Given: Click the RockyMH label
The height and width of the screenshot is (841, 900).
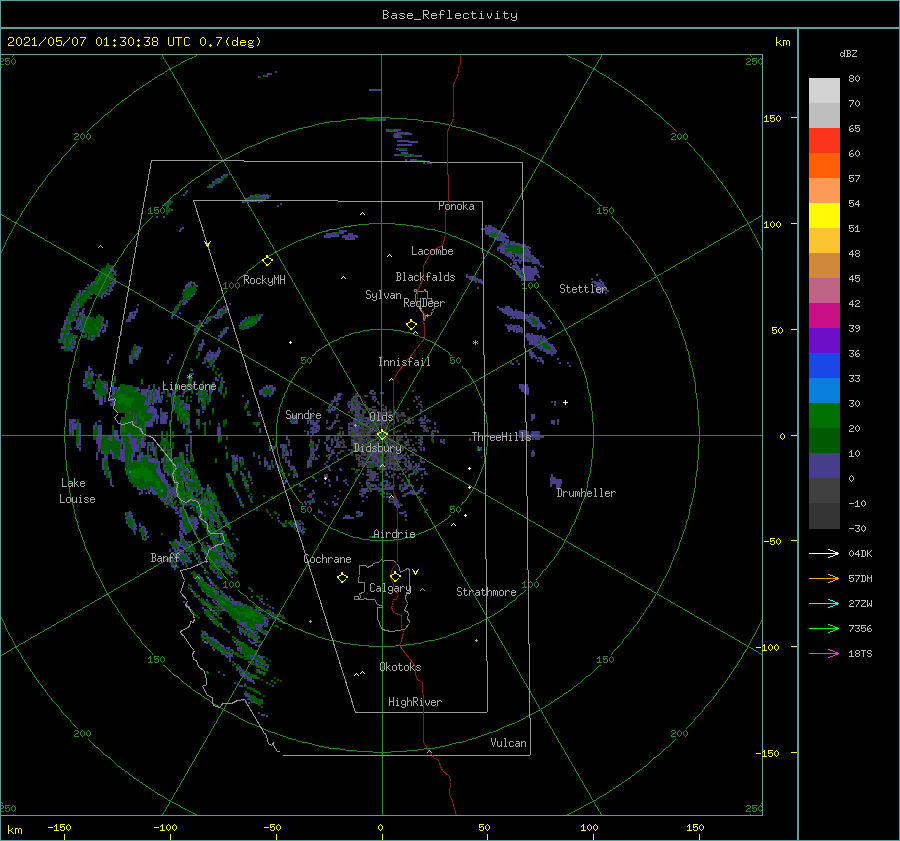Looking at the screenshot, I should tap(264, 280).
